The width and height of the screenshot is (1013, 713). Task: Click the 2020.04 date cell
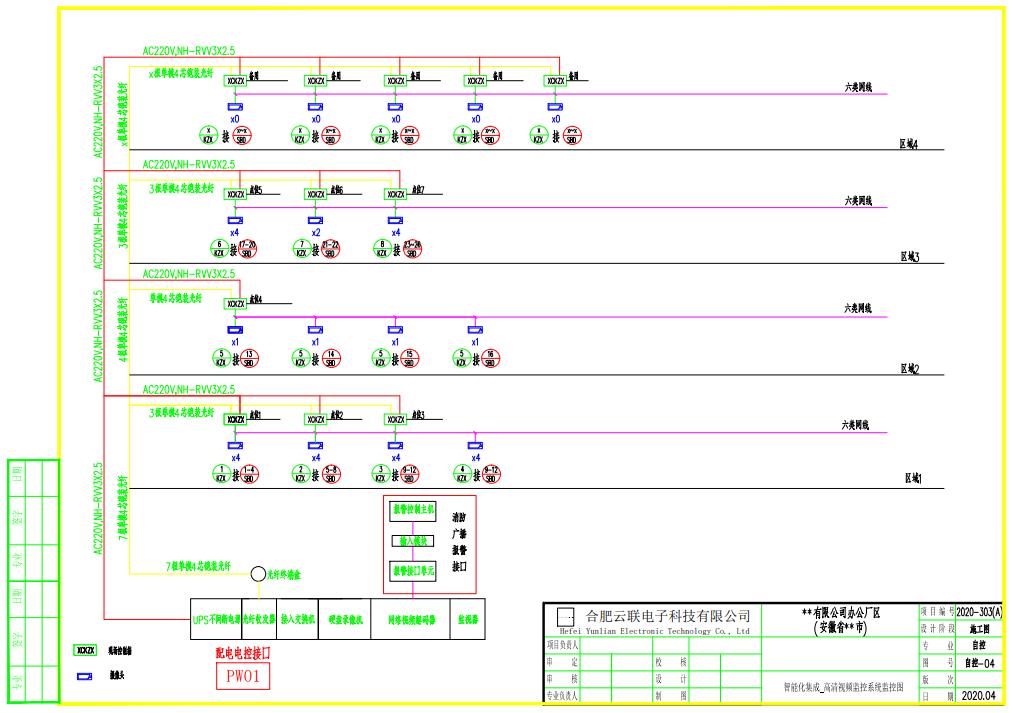pyautogui.click(x=977, y=694)
